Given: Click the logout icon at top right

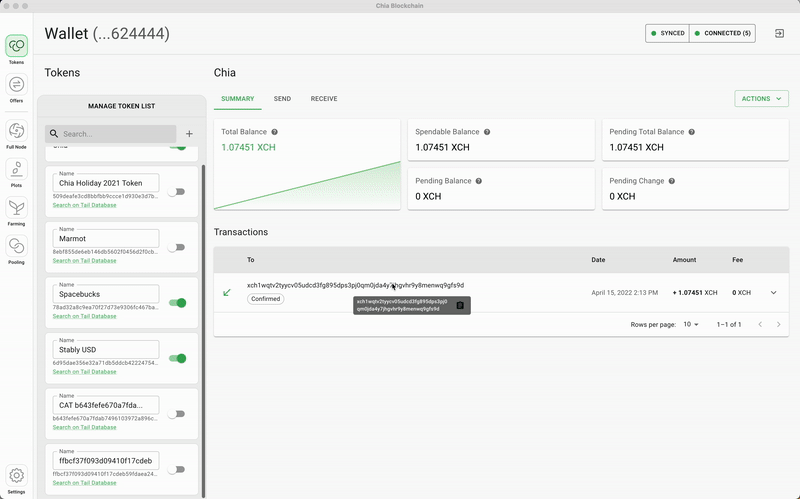Looking at the screenshot, I should (x=779, y=33).
